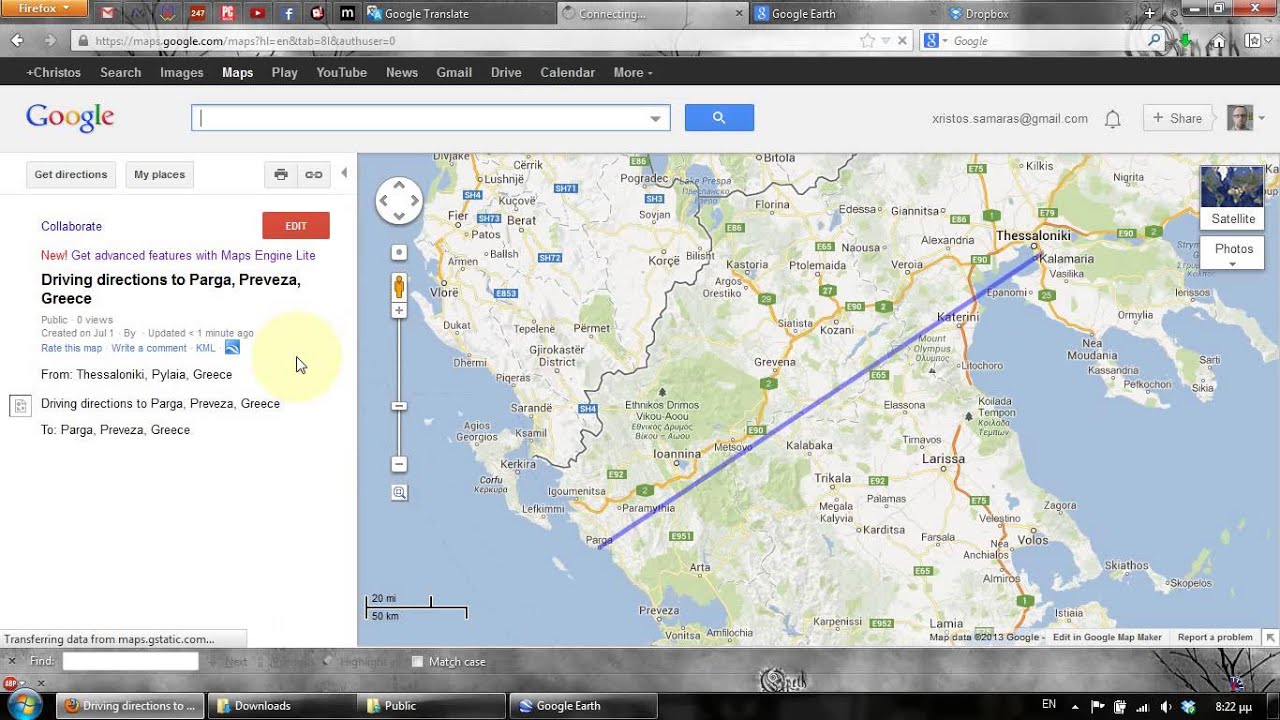Collapse the left side panel arrow
The height and width of the screenshot is (720, 1280).
[x=344, y=173]
